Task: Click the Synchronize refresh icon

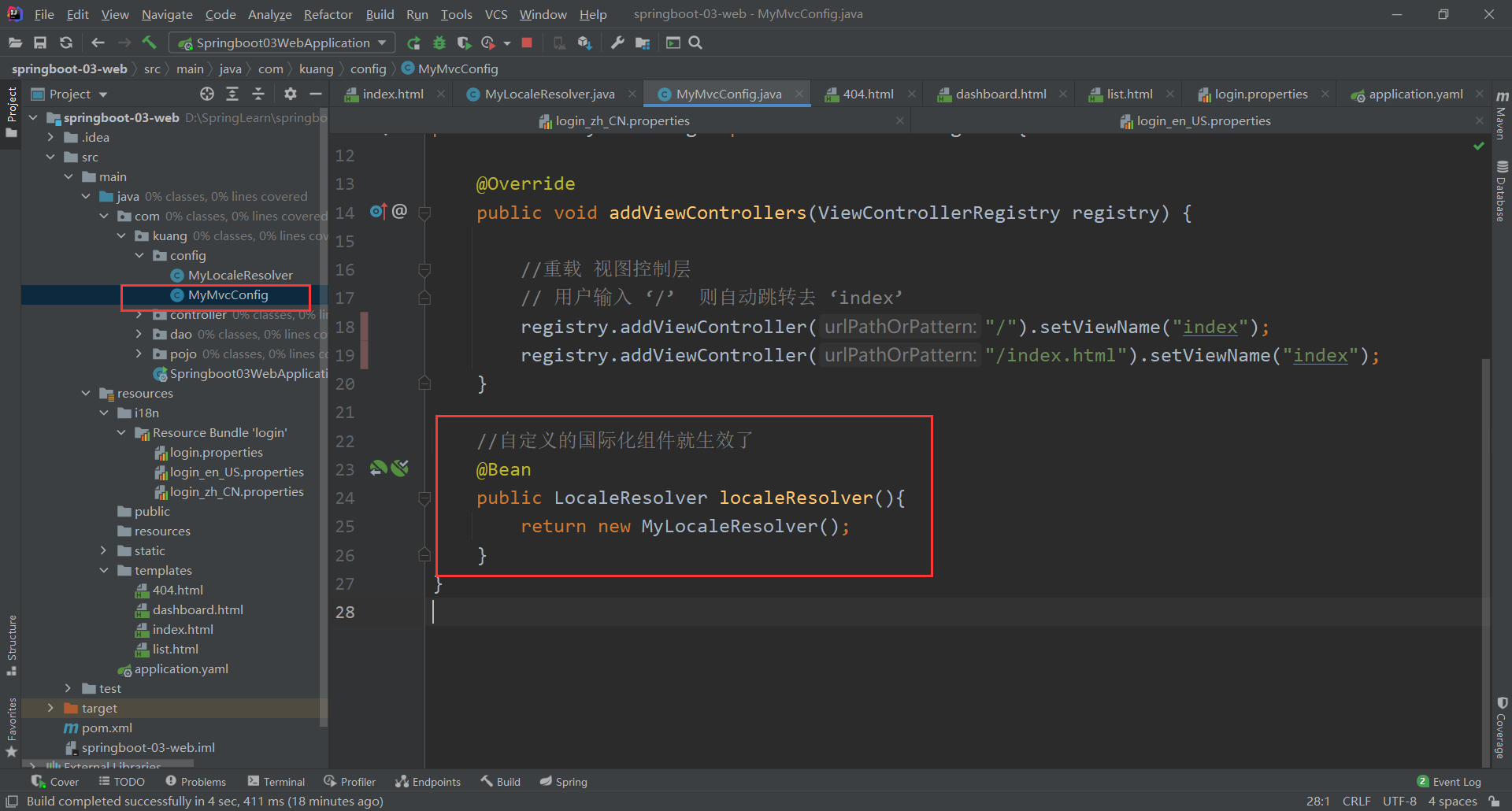Action: point(66,43)
